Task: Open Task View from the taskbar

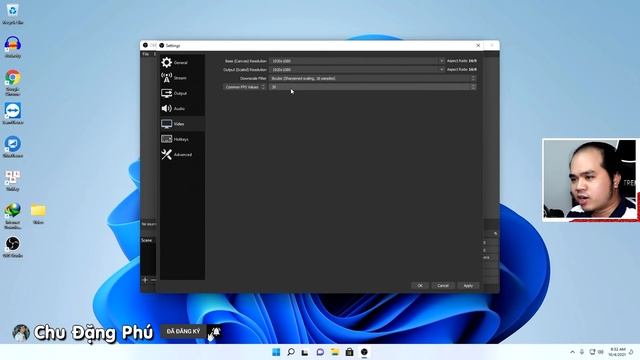Action: coord(305,352)
